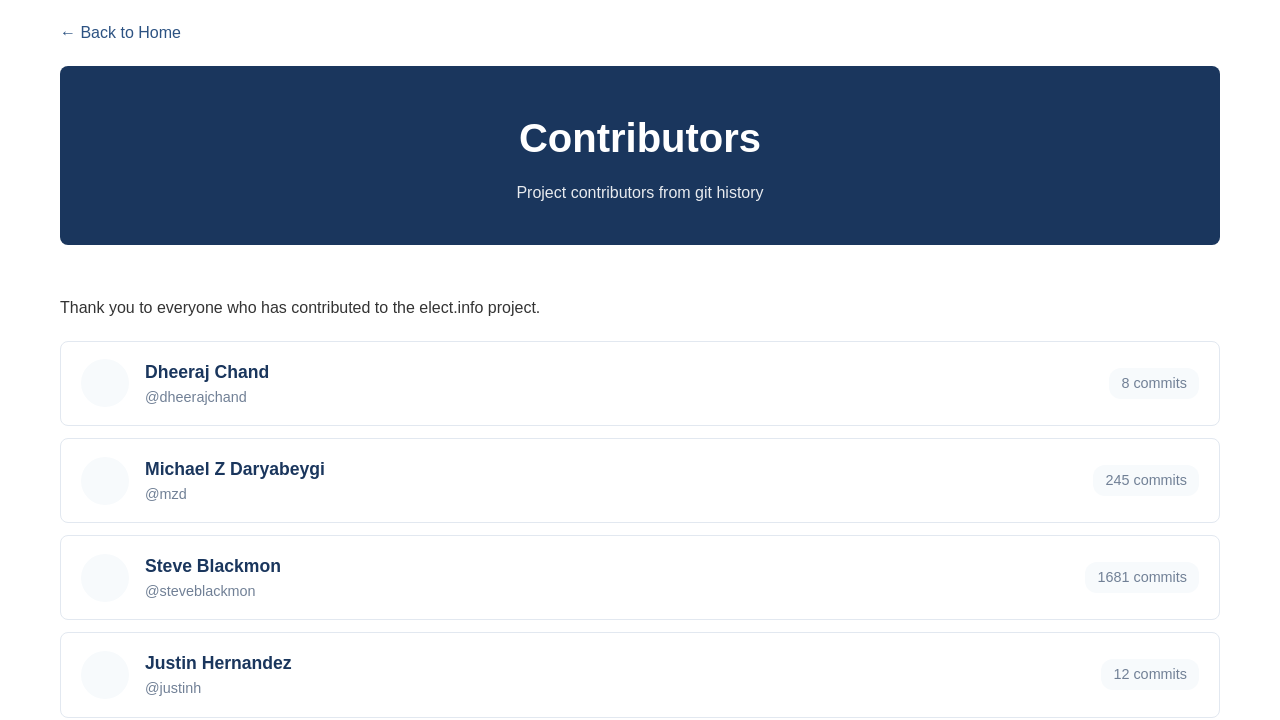The image size is (1280, 720).
Task: Open the @dheerajchand username handle
Action: pyautogui.click(x=196, y=397)
